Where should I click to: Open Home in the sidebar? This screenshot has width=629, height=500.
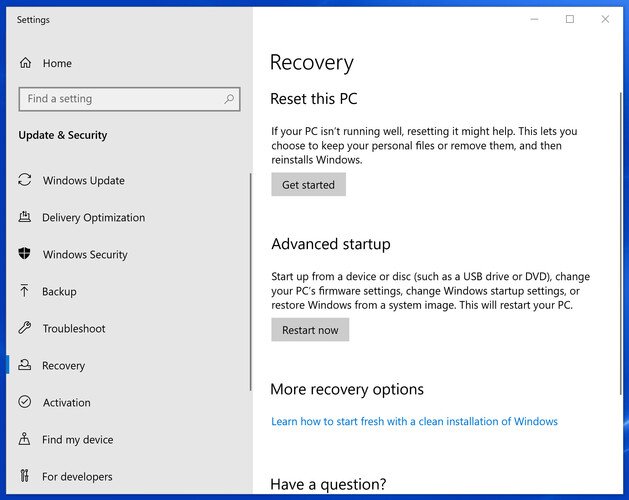pos(57,63)
